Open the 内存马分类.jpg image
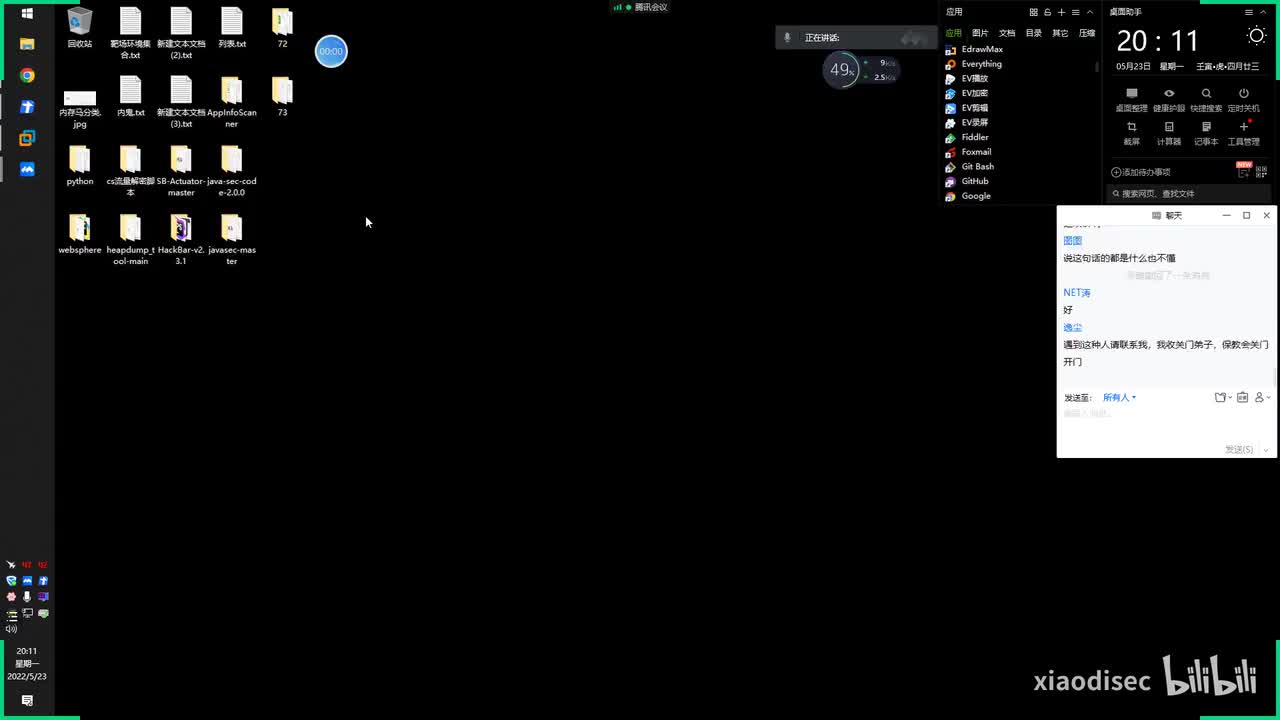The height and width of the screenshot is (720, 1280). click(x=80, y=108)
